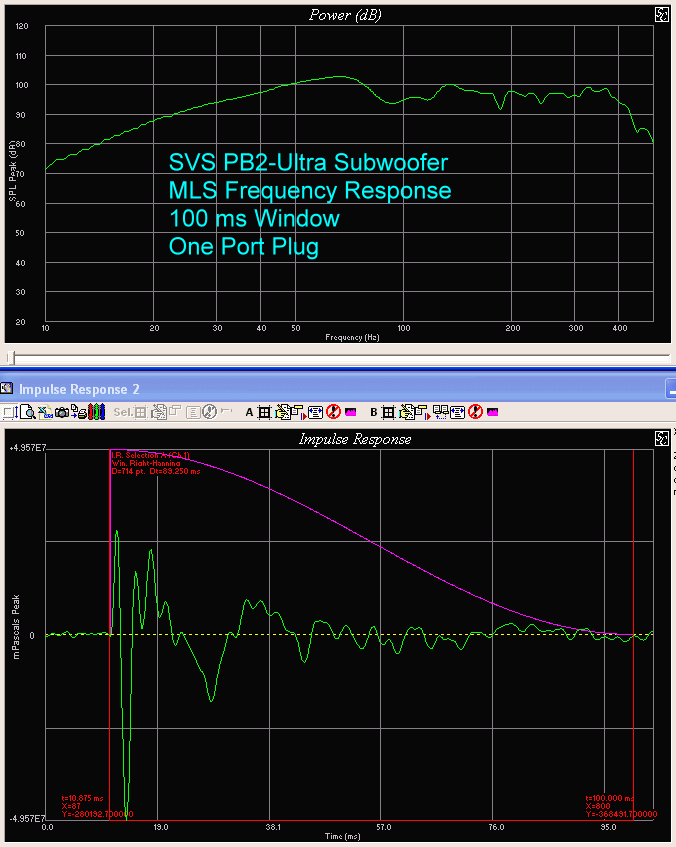This screenshot has height=847, width=676.
Task: Pick the magenta swatch in group A
Action: (x=351, y=411)
